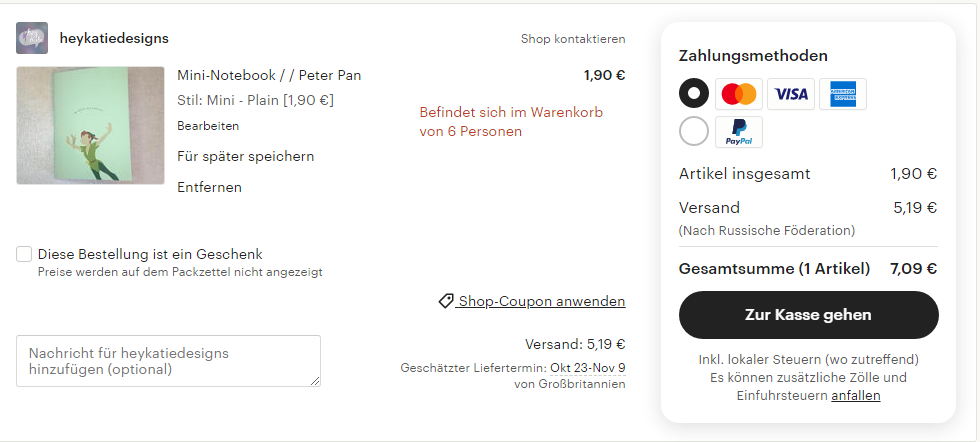This screenshot has height=442, width=980.
Task: Remove item via 'Entfernen' link
Action: tap(209, 187)
